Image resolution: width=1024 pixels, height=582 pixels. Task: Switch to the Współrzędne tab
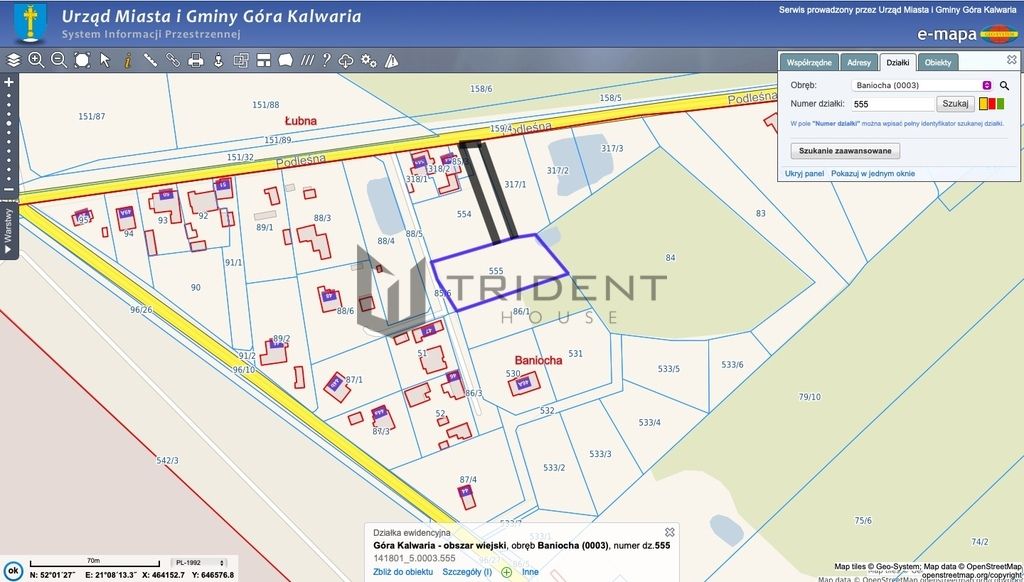[809, 63]
